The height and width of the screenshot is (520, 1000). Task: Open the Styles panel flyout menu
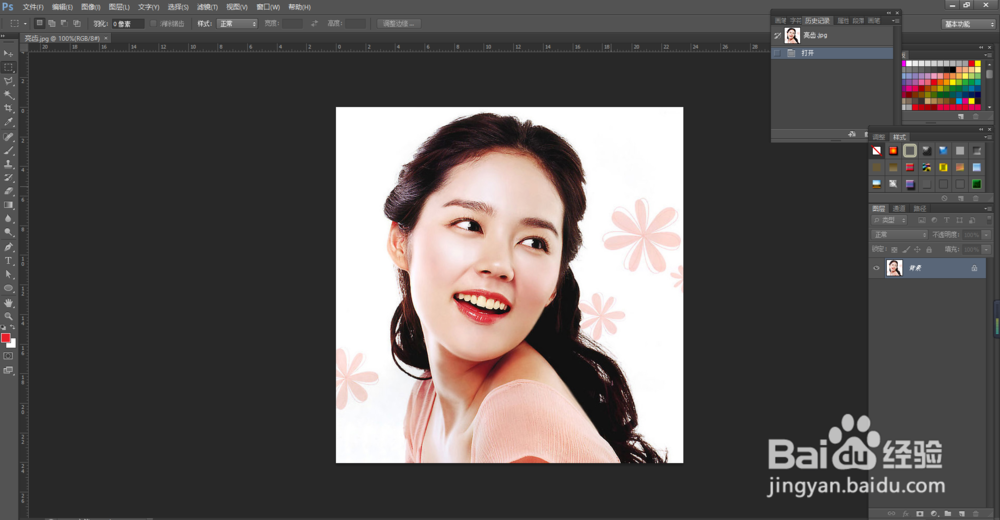point(987,137)
